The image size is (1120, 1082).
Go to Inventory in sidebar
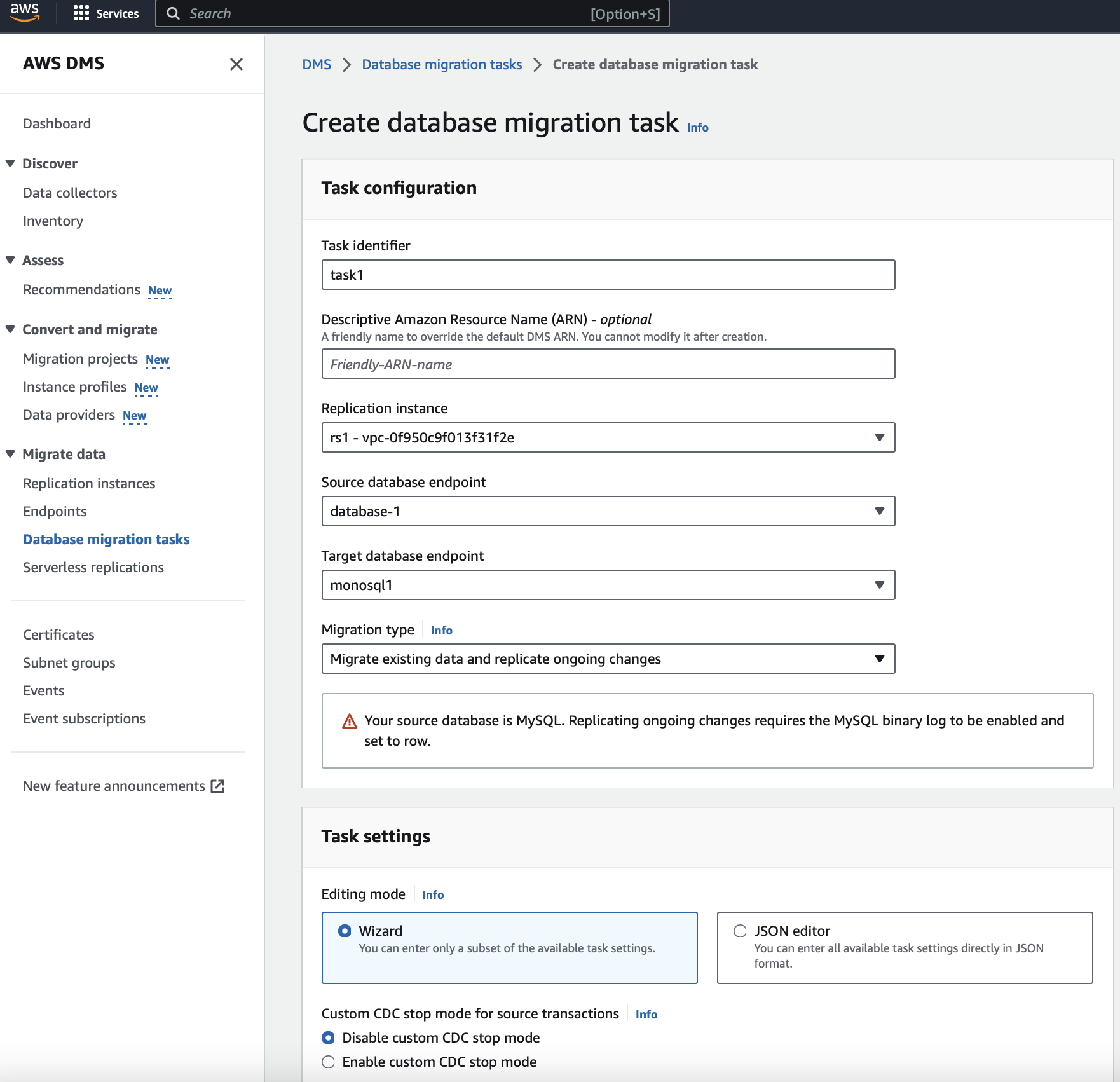click(x=53, y=221)
